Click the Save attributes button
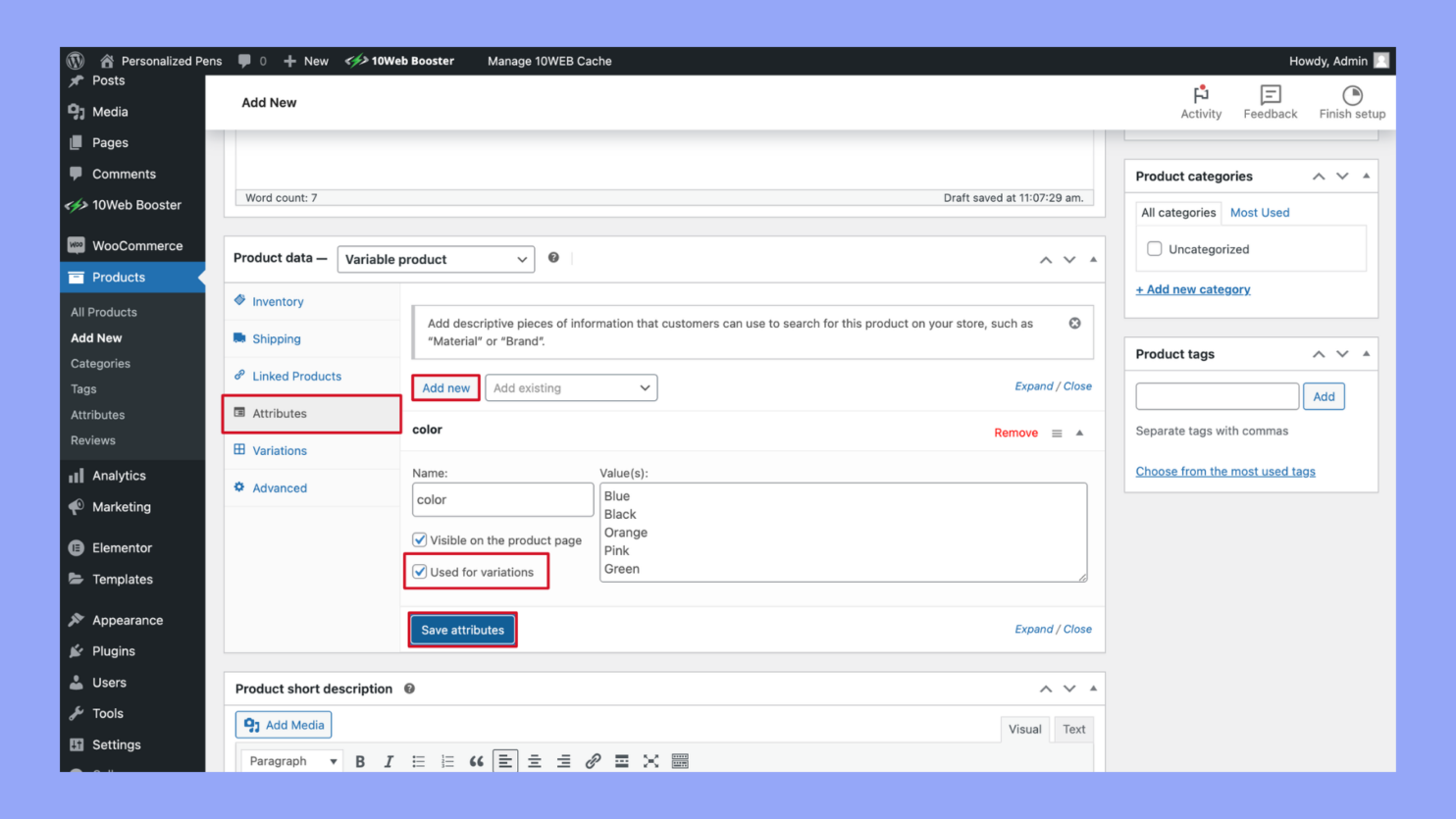Viewport: 1456px width, 819px height. click(462, 630)
